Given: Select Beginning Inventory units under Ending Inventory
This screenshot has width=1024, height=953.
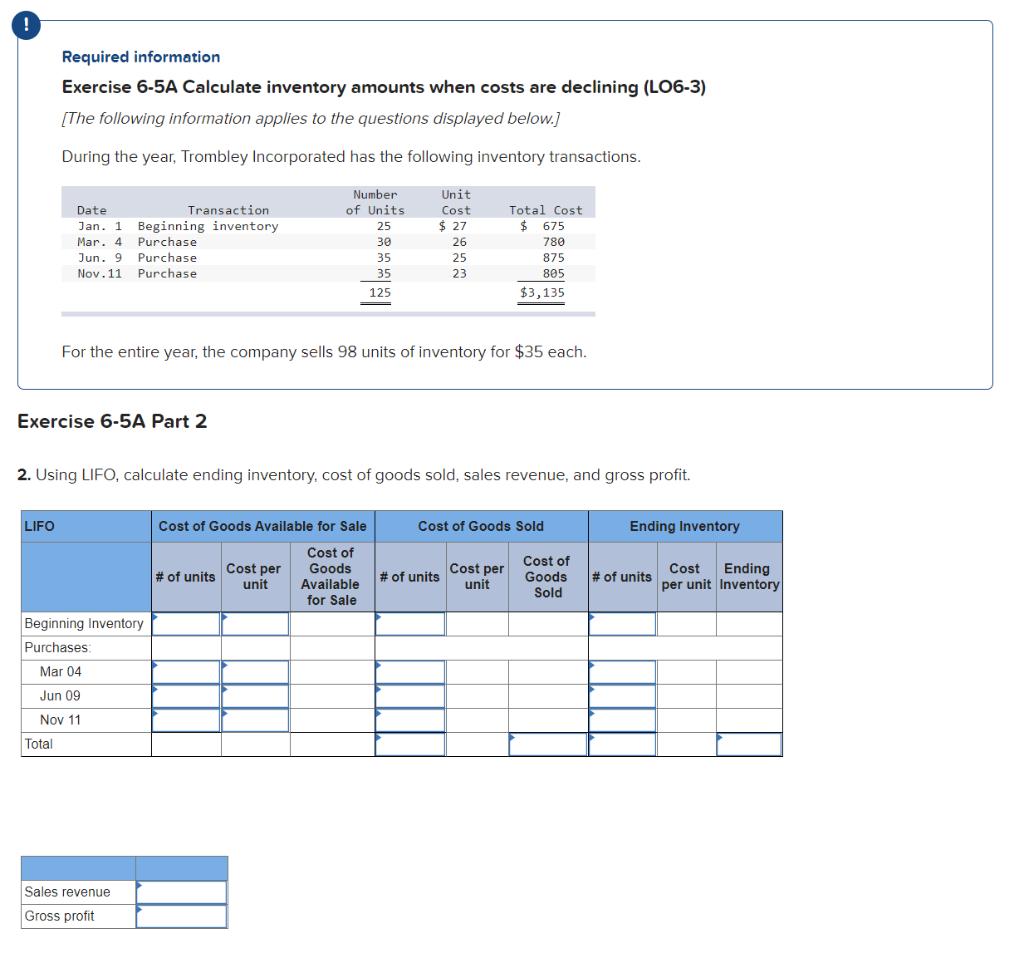Looking at the screenshot, I should click(x=622, y=623).
